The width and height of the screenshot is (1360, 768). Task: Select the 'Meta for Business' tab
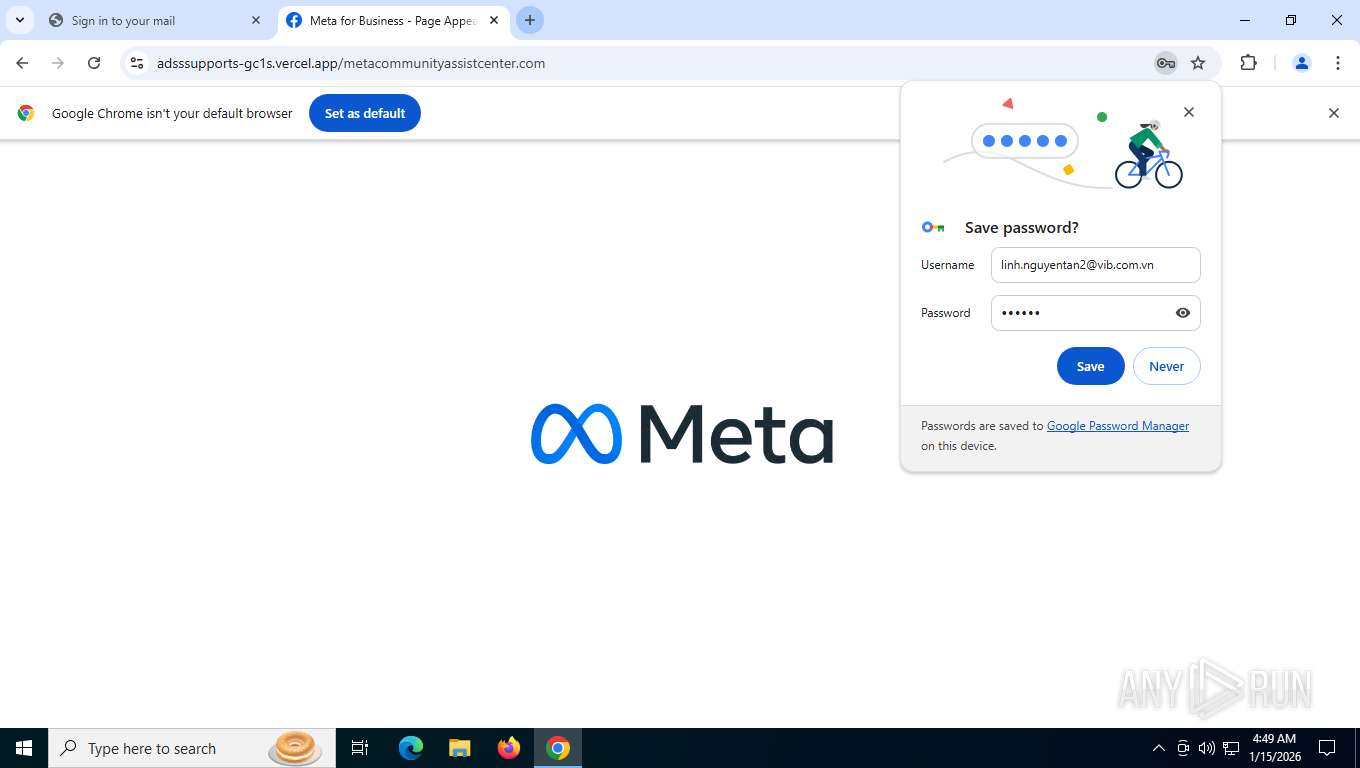coord(393,20)
